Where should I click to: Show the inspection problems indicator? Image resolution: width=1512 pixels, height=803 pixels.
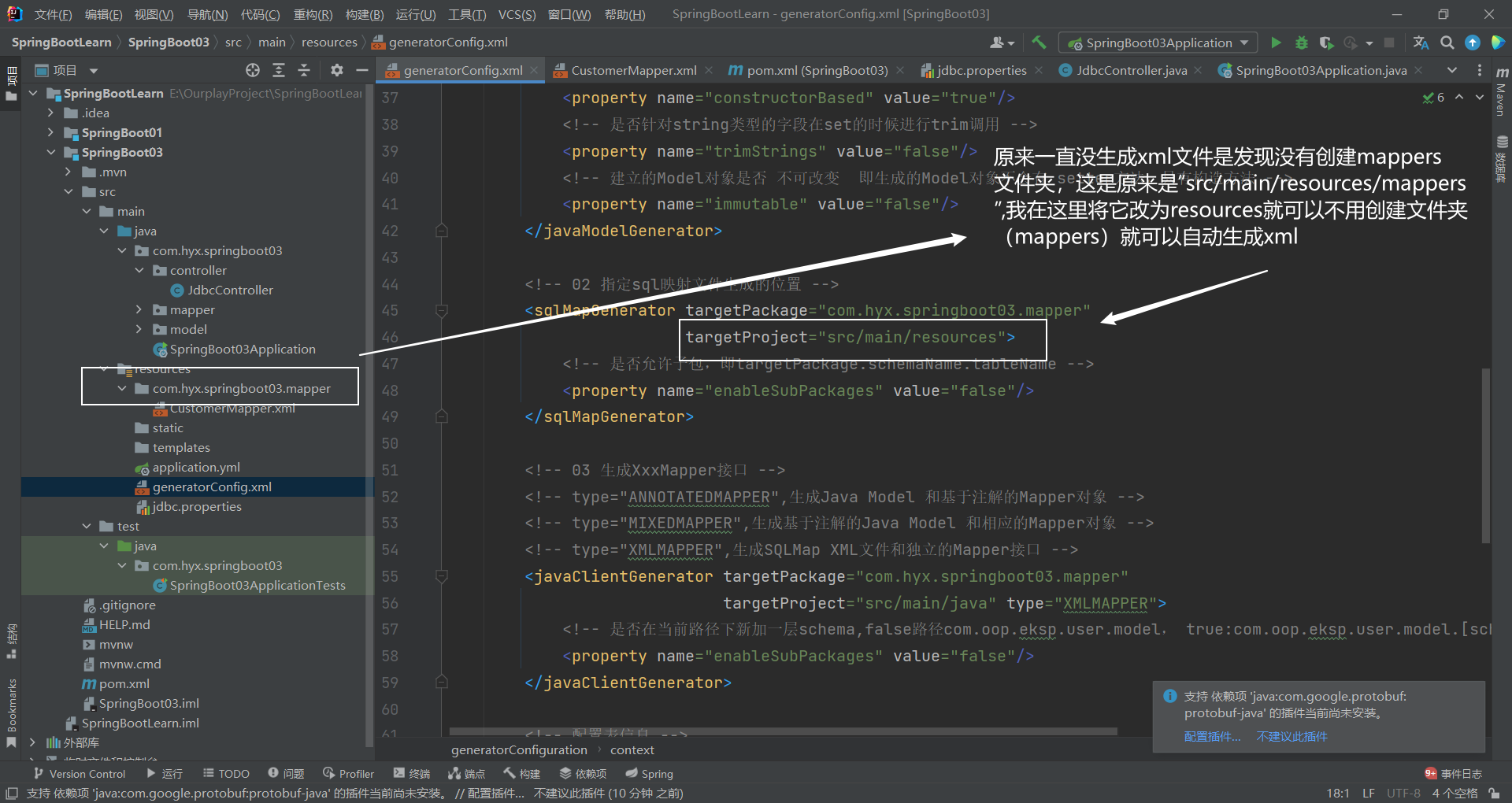[1433, 98]
